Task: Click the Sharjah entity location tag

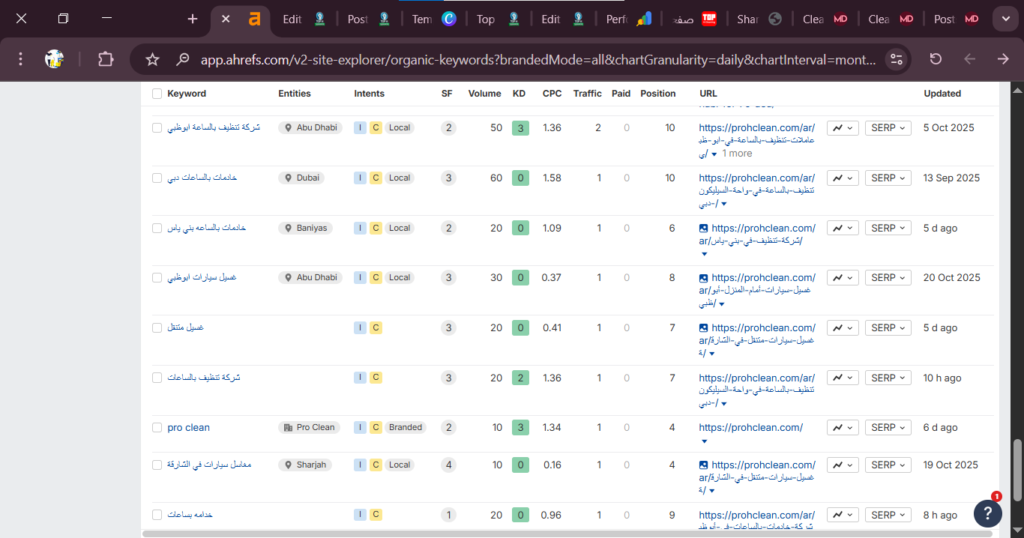Action: (x=311, y=465)
